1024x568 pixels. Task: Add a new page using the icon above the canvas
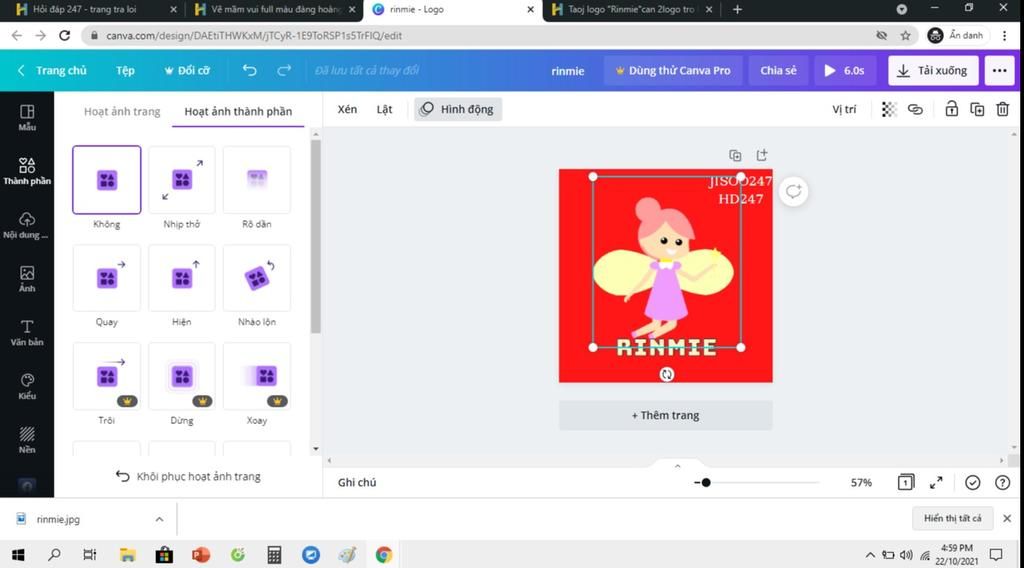tap(761, 155)
